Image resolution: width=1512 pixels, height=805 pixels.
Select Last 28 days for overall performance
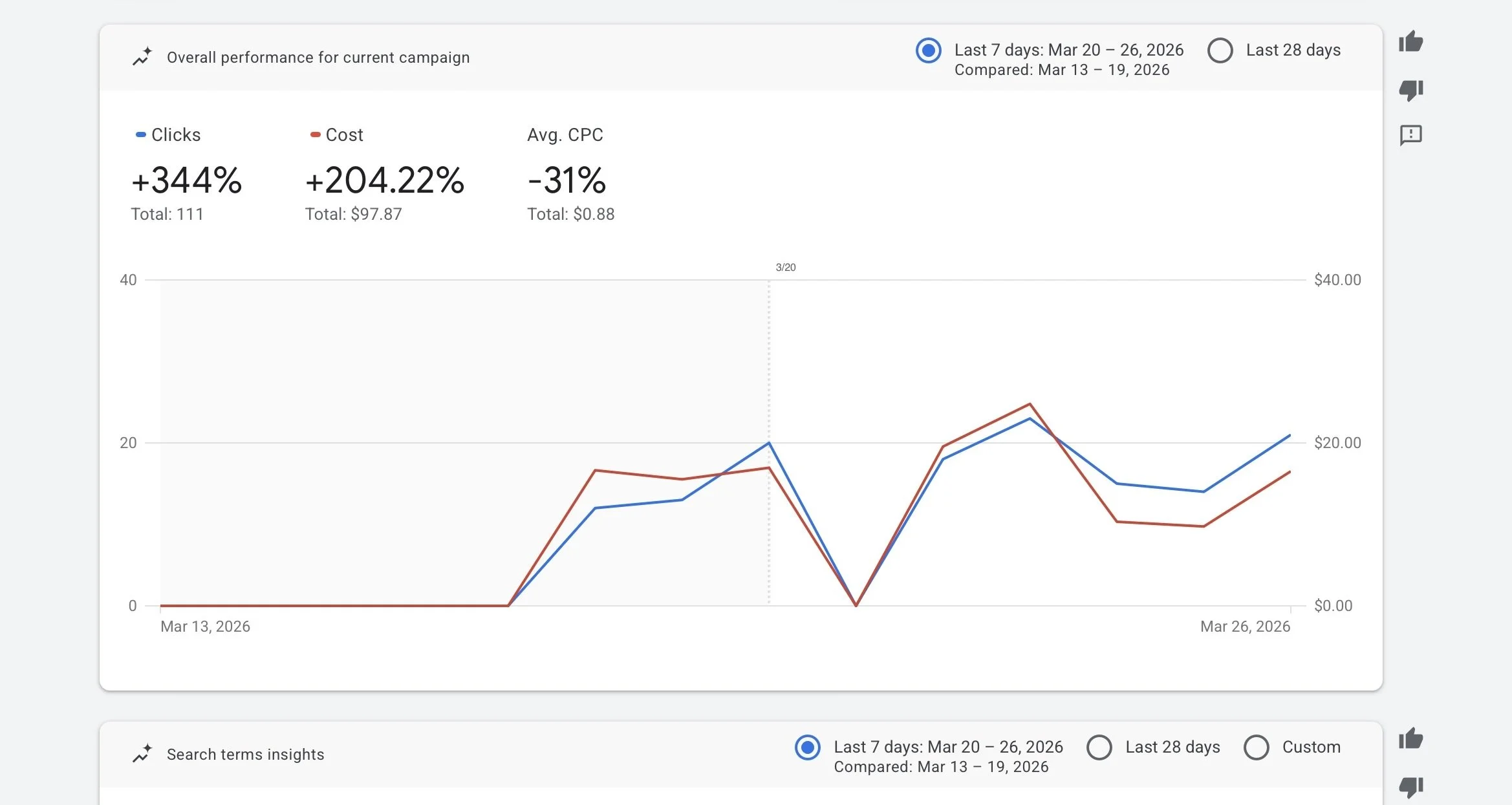[1220, 50]
